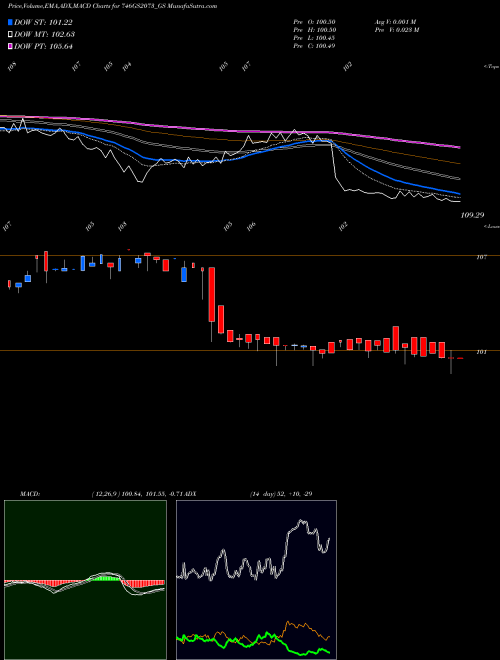Click the 'Avg V: 0.001 M' volume text

(x=395, y=22)
